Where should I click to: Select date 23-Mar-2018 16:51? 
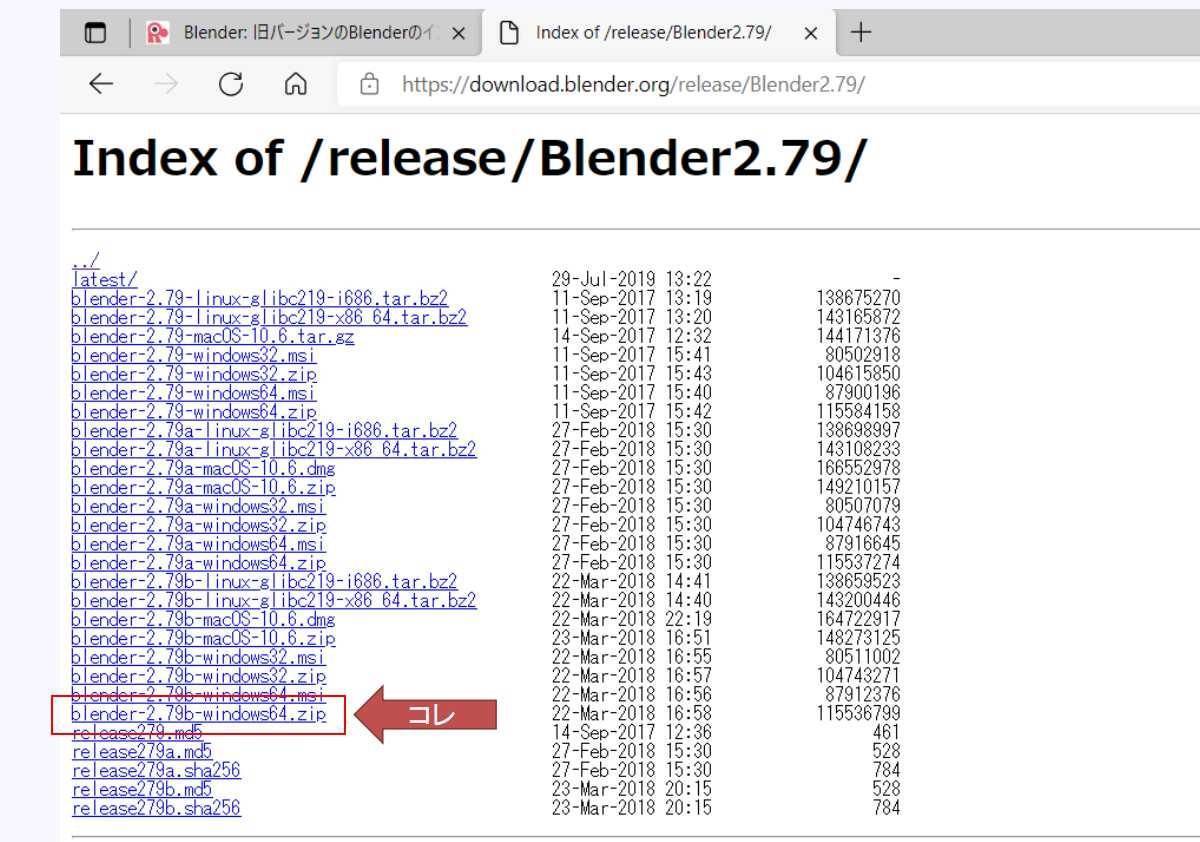pyautogui.click(x=632, y=639)
